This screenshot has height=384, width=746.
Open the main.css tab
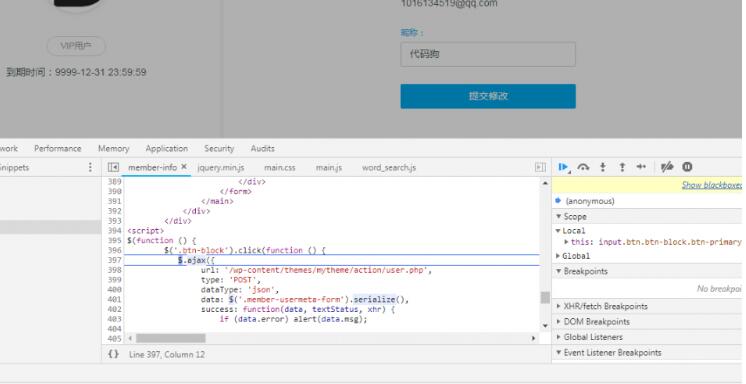point(280,167)
